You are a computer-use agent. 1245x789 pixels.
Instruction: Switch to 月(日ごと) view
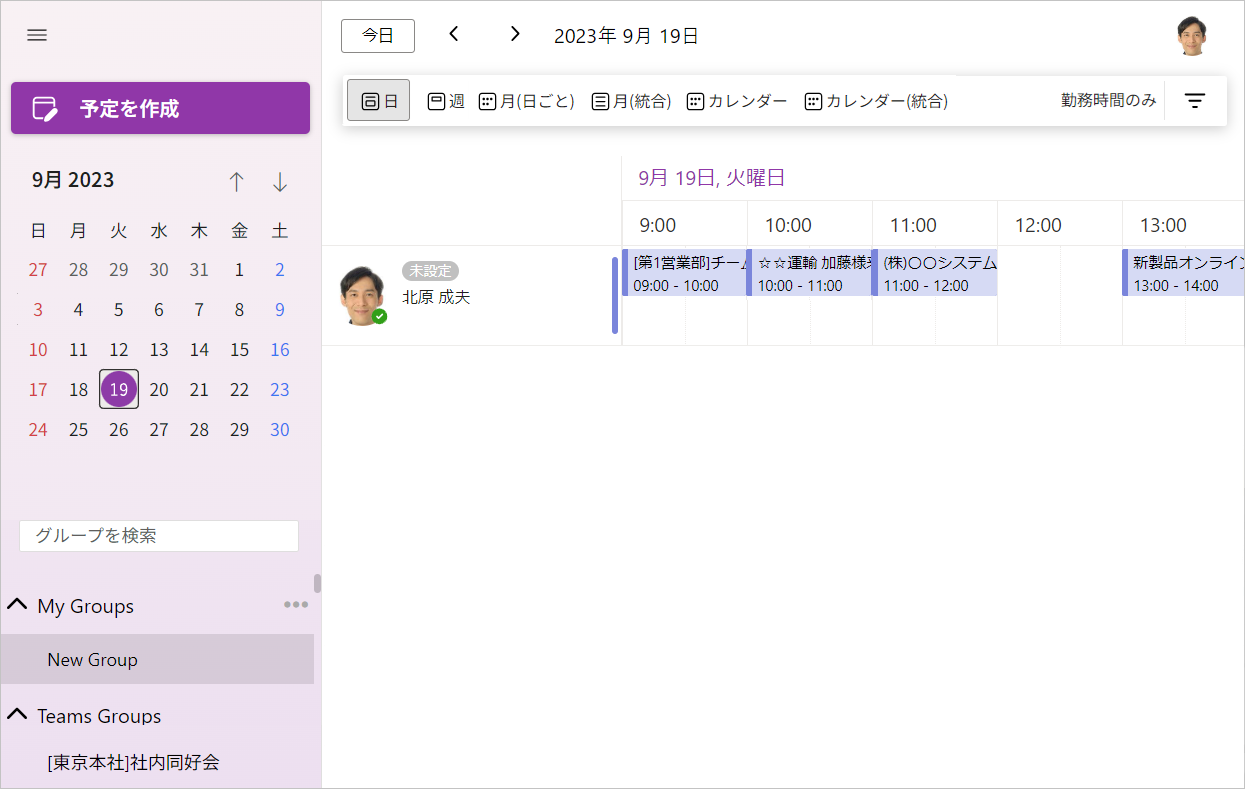pos(527,101)
